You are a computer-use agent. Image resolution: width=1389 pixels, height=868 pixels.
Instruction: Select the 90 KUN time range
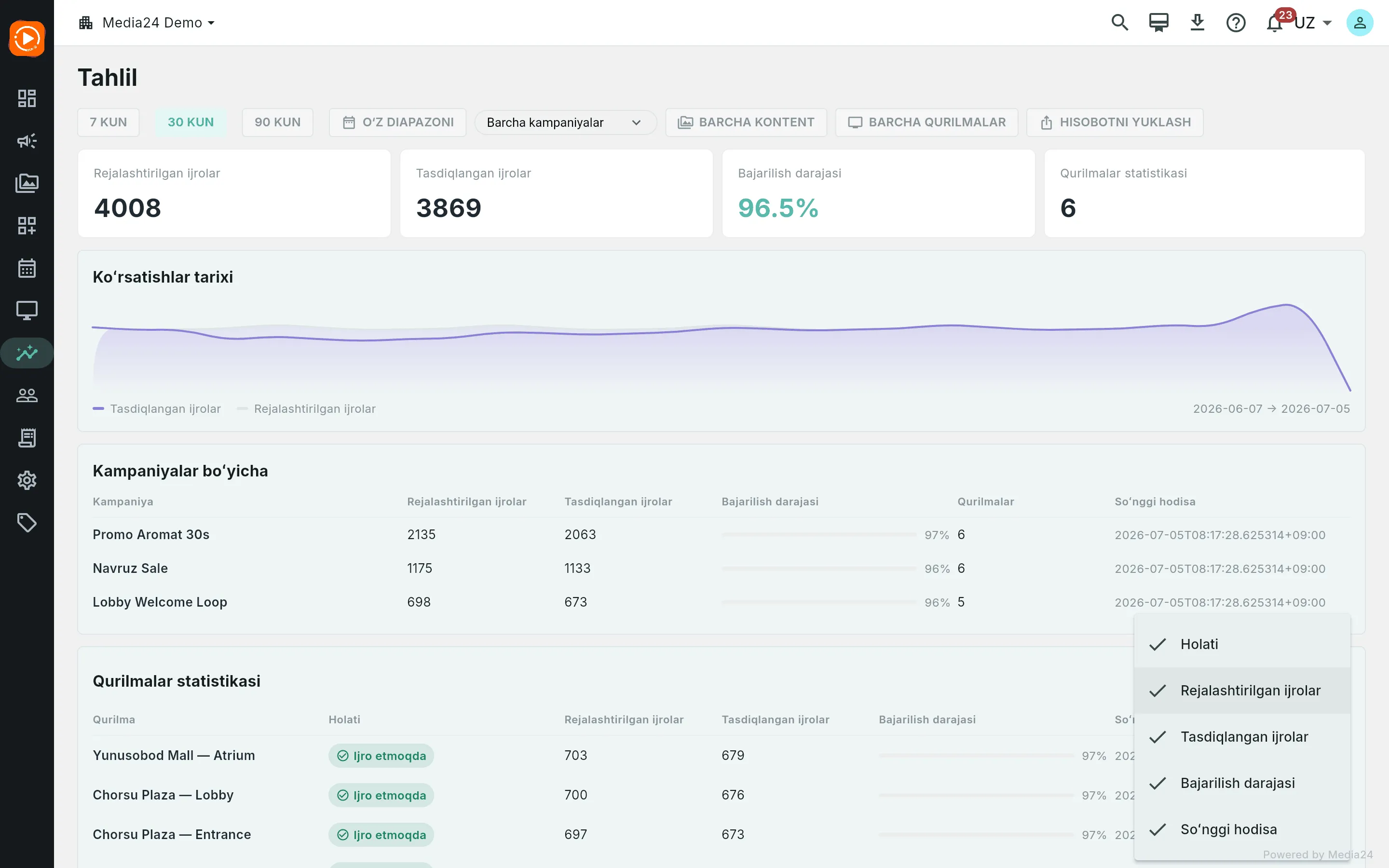[x=278, y=122]
